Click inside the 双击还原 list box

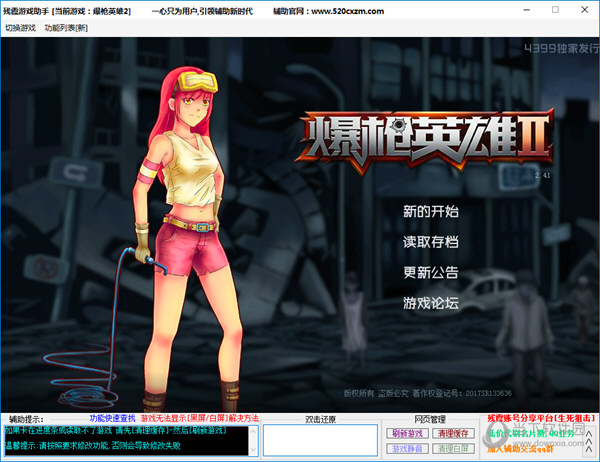[x=320, y=440]
